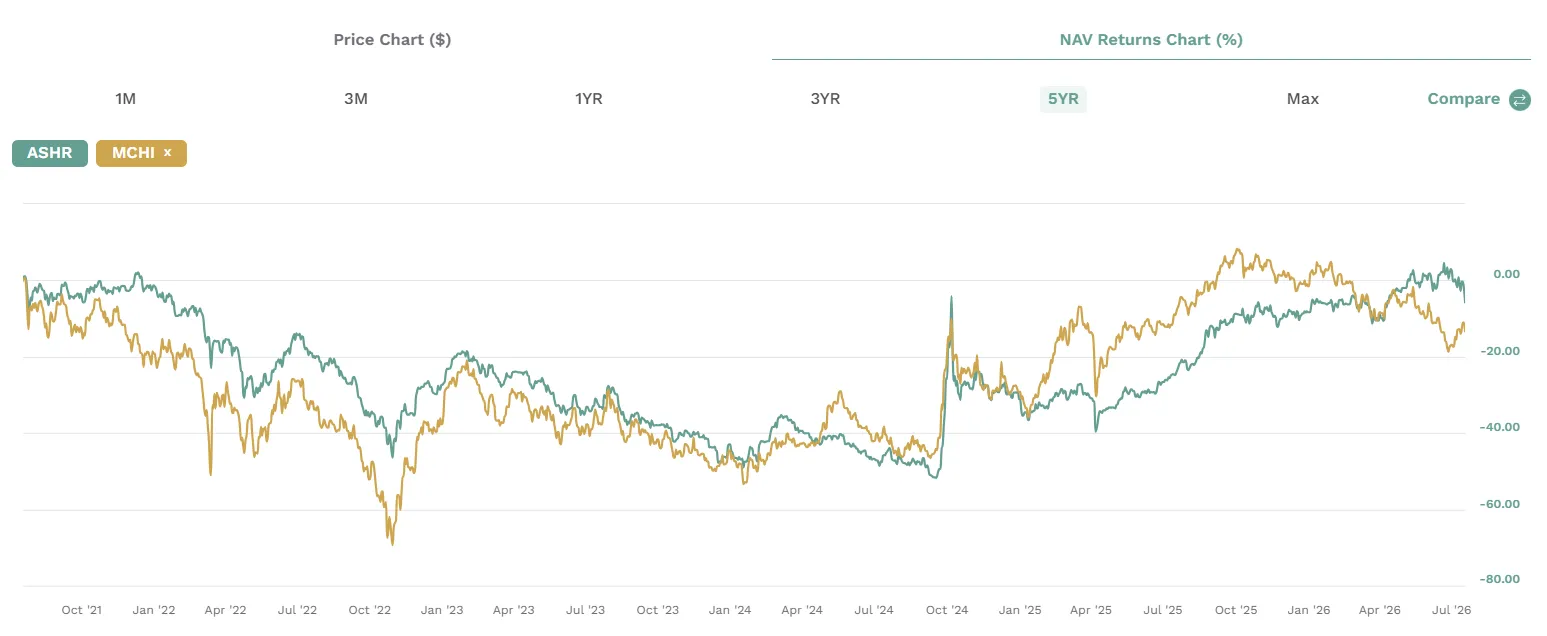
Task: Click the 0.00 y-axis label
Action: (x=1506, y=274)
